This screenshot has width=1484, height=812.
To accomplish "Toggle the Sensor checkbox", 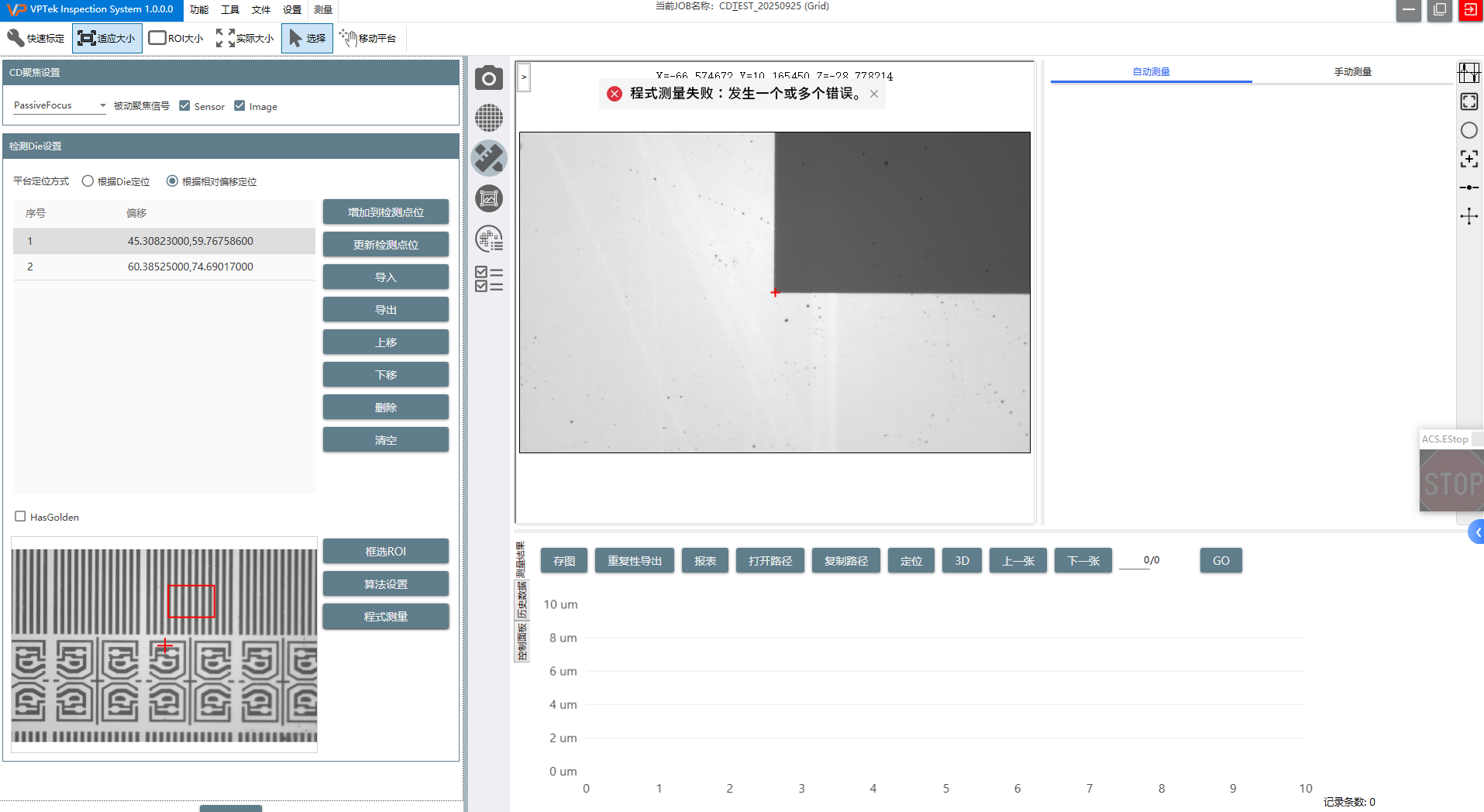I will [x=184, y=106].
